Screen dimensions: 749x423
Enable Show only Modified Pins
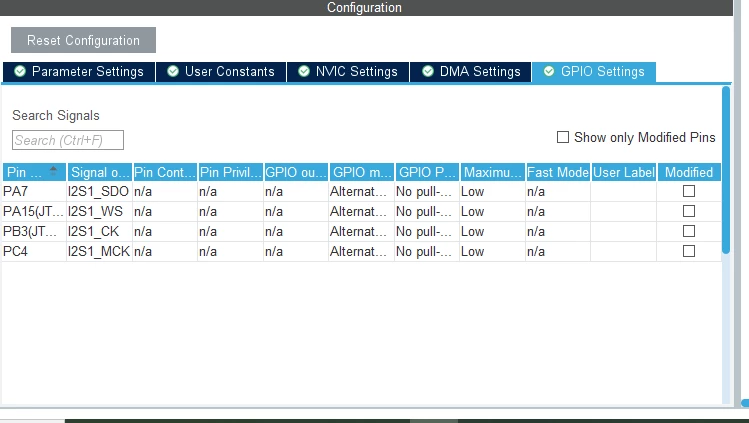(x=563, y=137)
